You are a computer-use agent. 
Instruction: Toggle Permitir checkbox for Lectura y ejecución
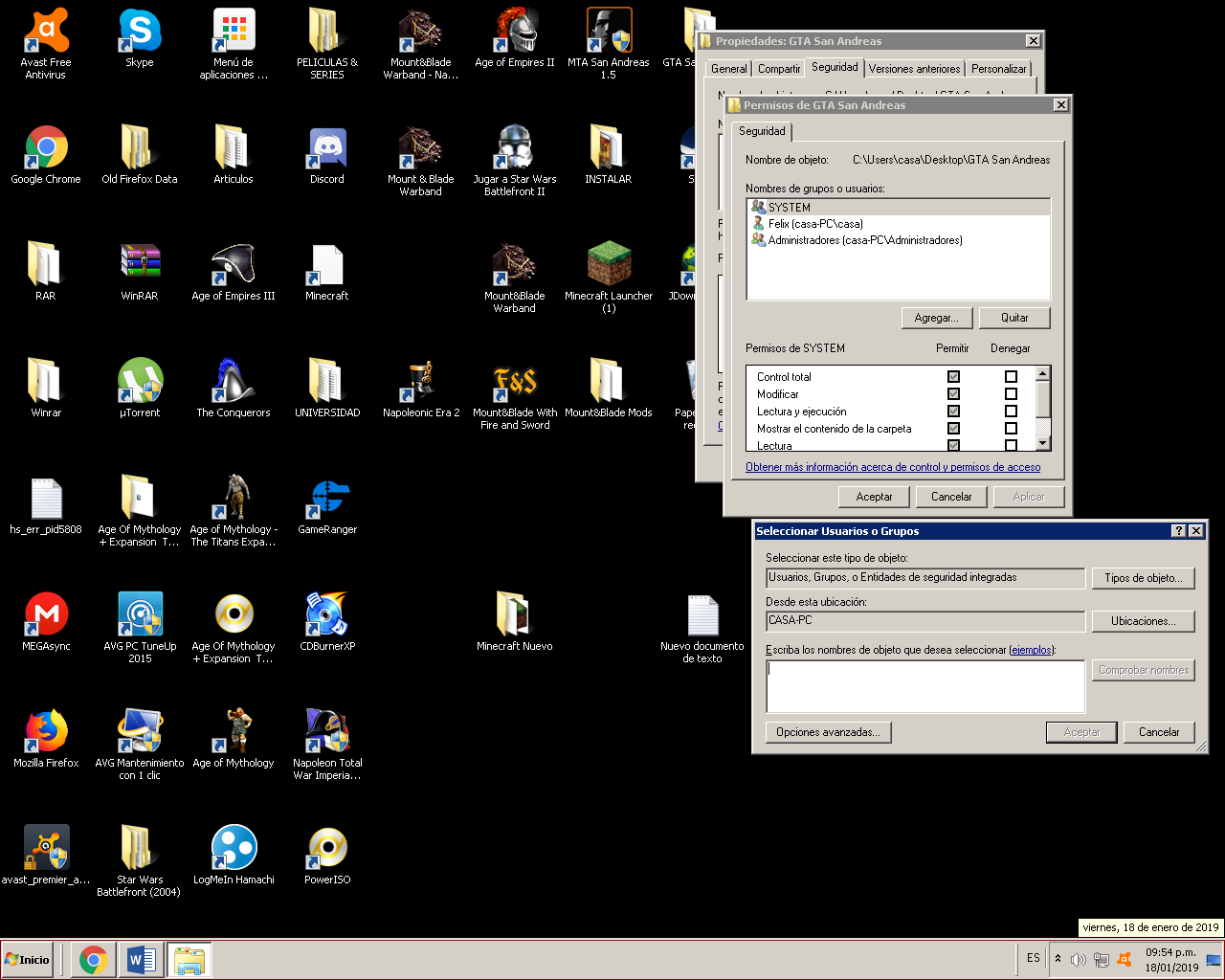click(x=953, y=412)
